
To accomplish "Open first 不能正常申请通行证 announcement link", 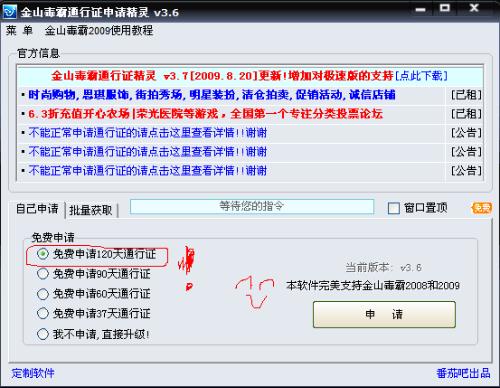I will coord(148,133).
